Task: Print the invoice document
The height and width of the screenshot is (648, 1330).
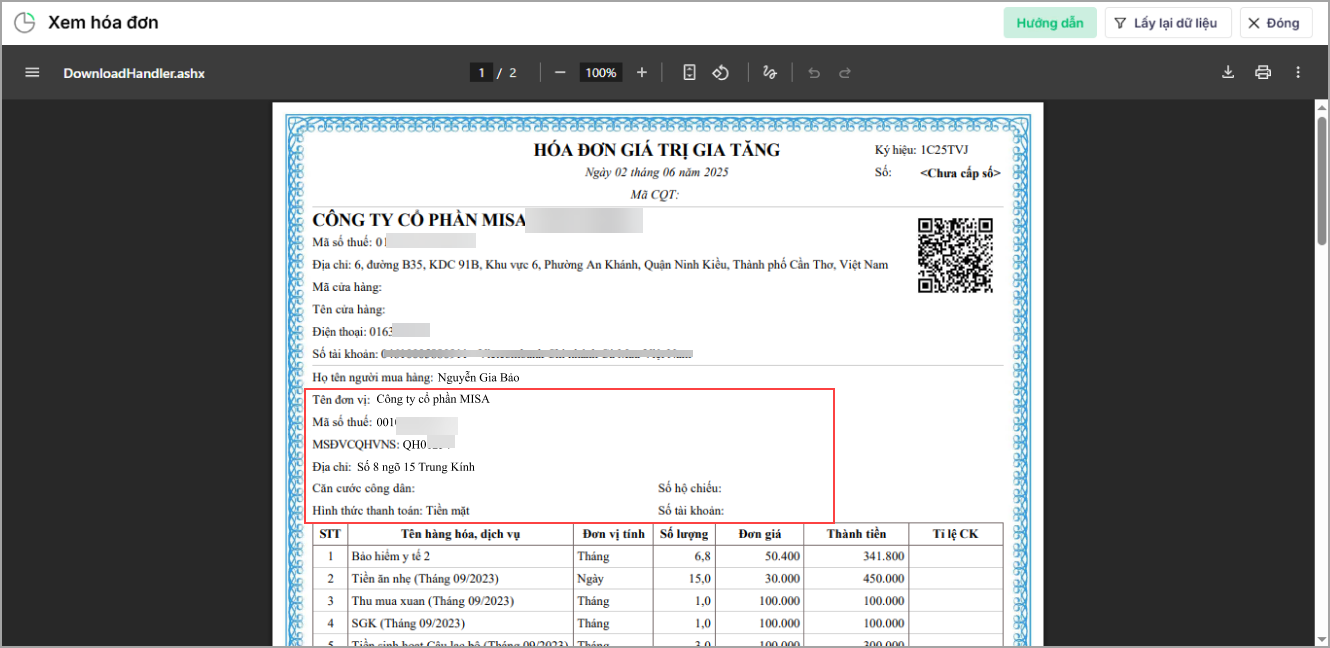Action: (1263, 73)
